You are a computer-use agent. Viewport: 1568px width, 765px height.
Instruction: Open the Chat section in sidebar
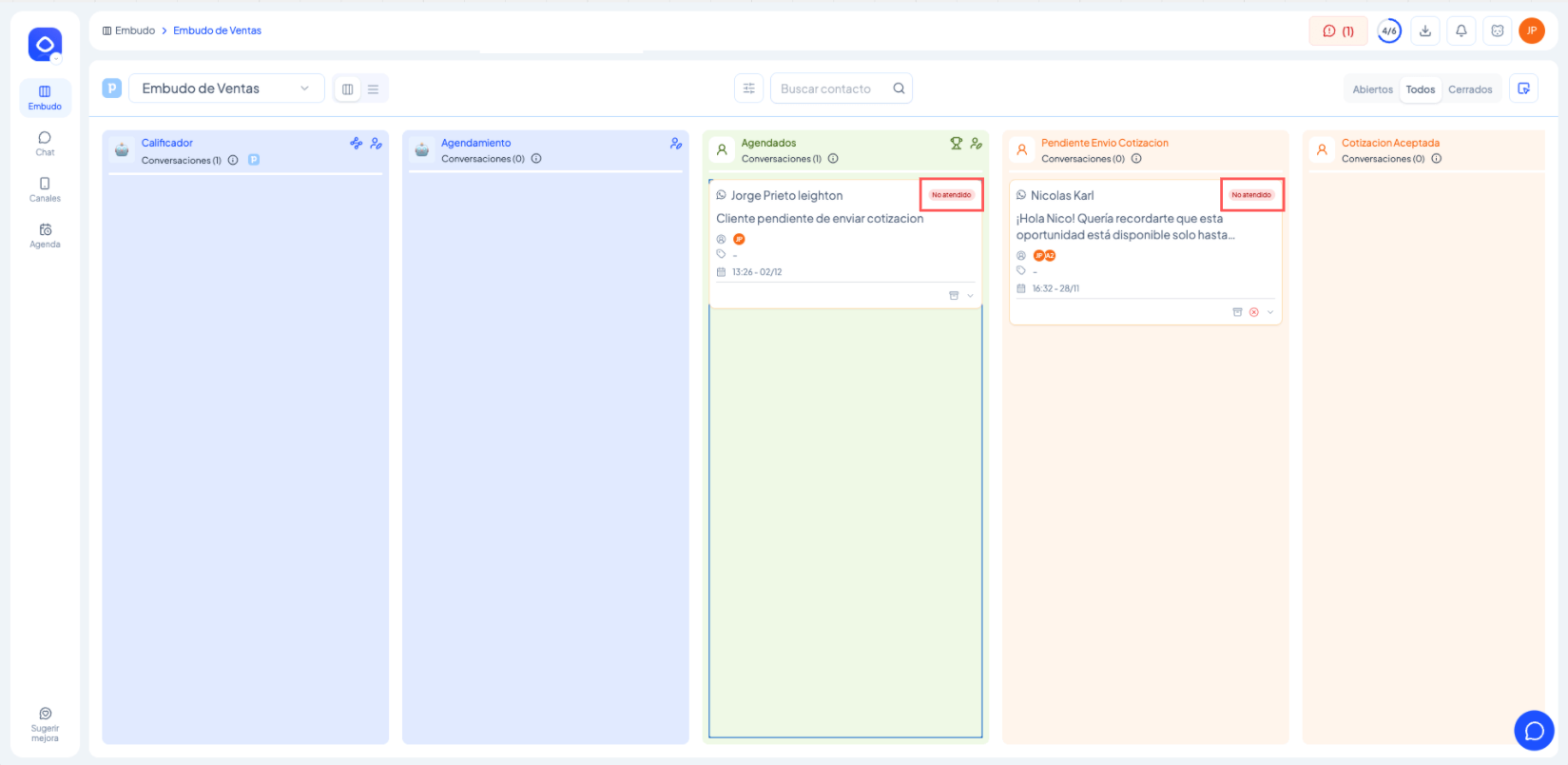(45, 144)
